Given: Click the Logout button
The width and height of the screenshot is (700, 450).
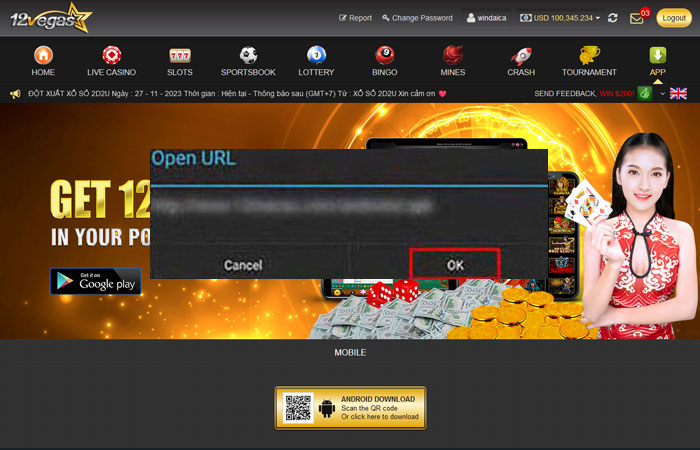Looking at the screenshot, I should click(674, 18).
